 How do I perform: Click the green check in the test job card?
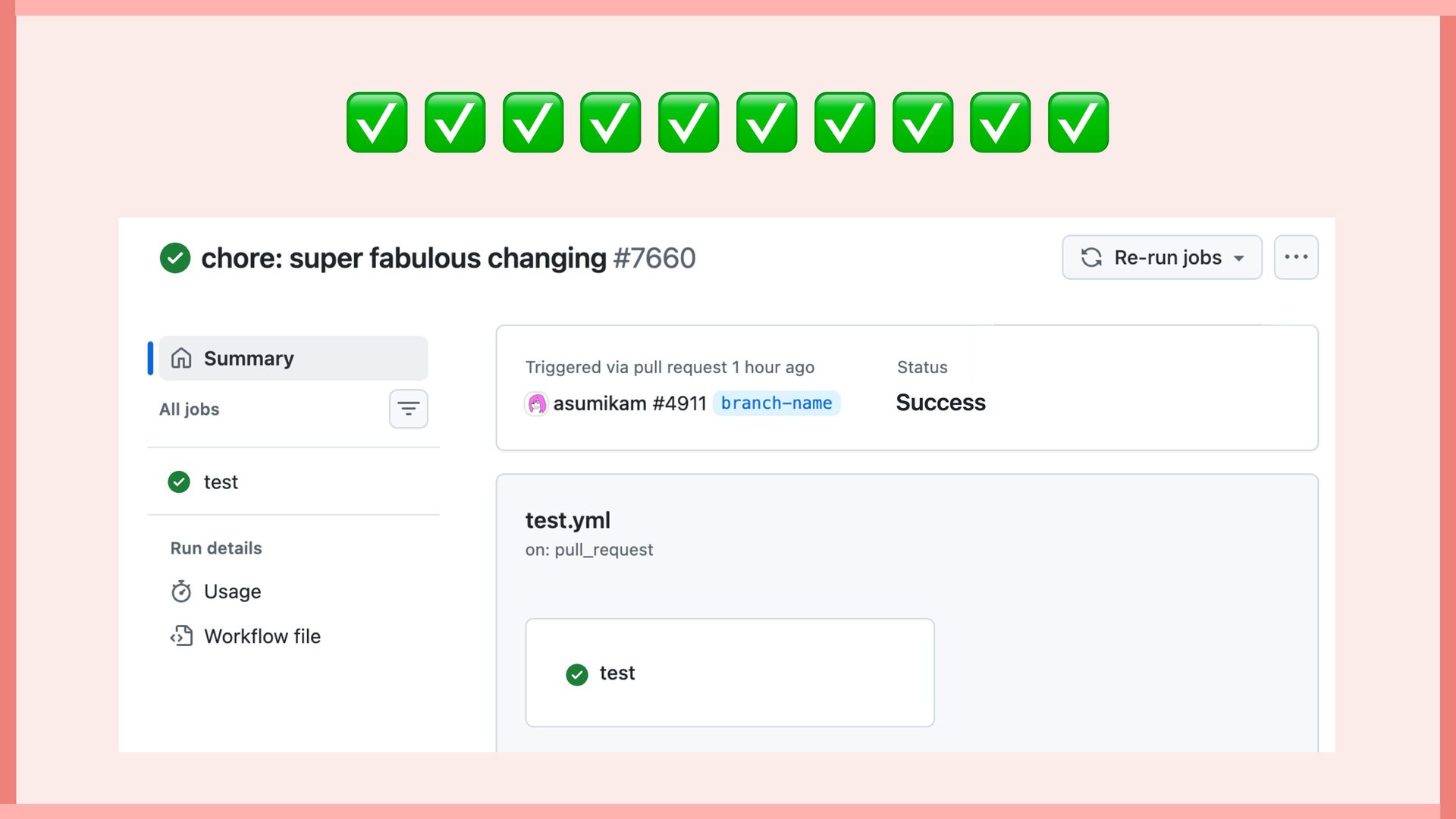click(577, 674)
